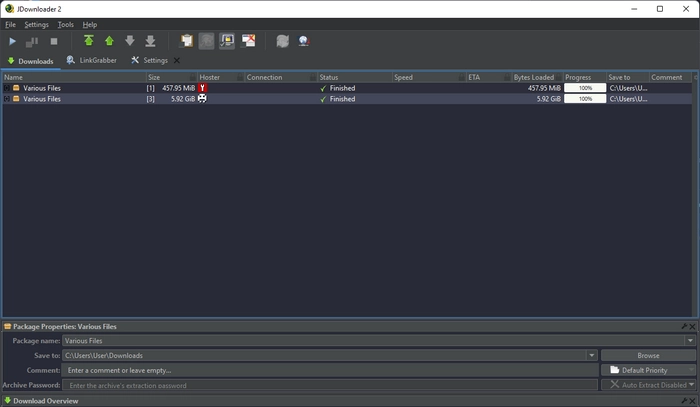
Task: Start all downloads with the play icon
Action: click(x=12, y=42)
